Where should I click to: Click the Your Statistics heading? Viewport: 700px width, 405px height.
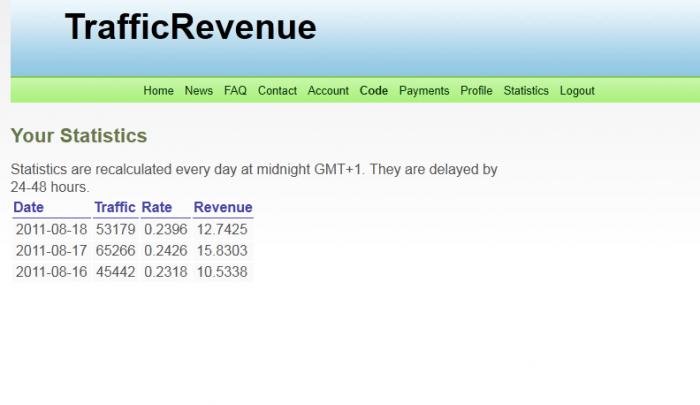[x=79, y=136]
